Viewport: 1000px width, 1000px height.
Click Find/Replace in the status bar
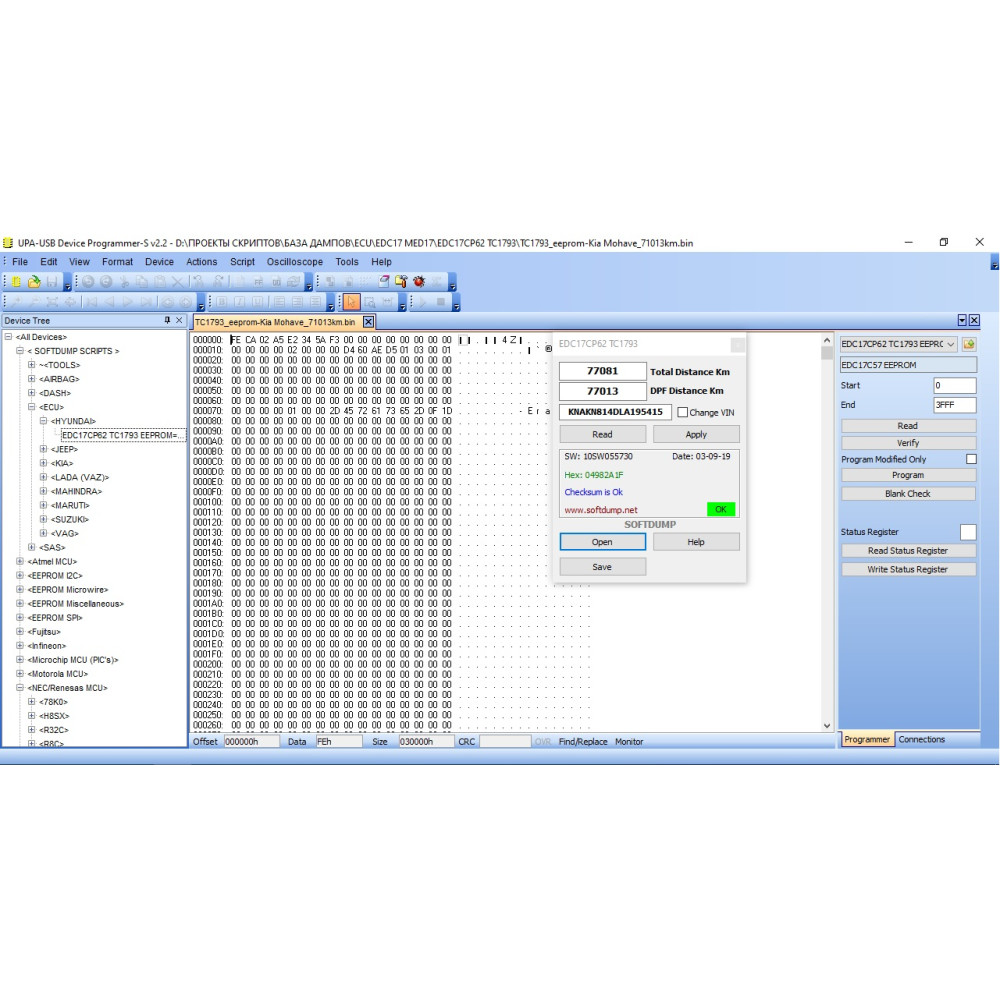click(583, 742)
